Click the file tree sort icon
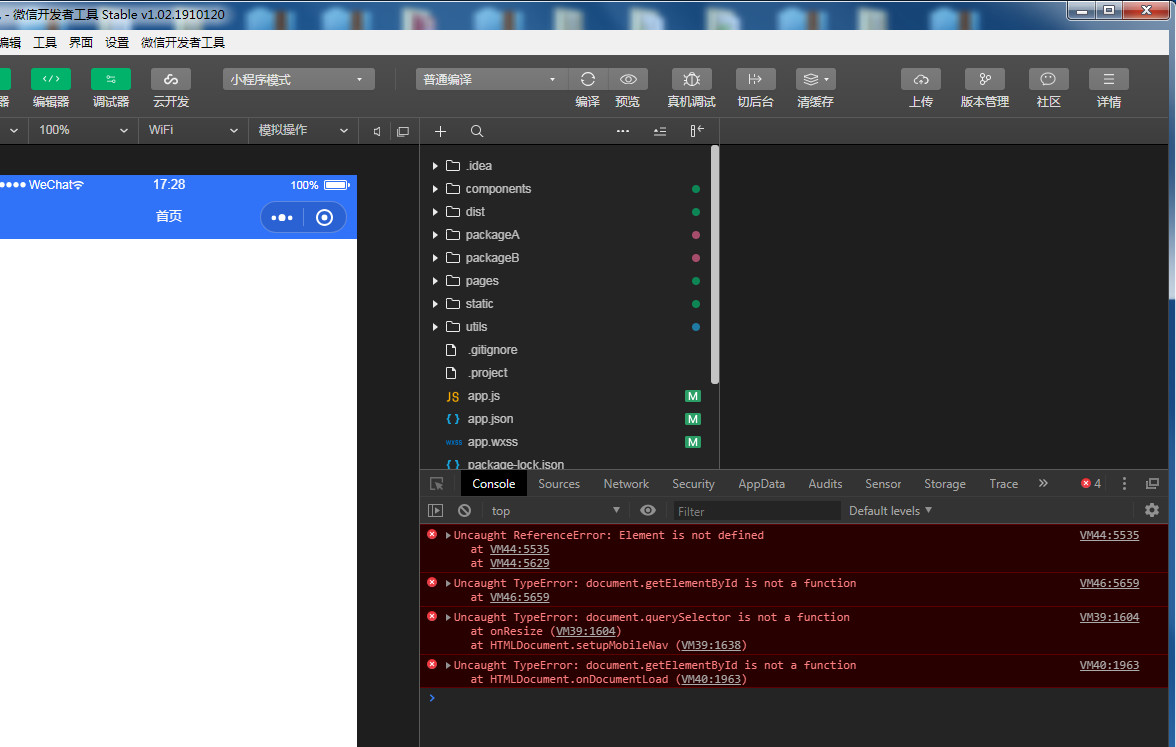The width and height of the screenshot is (1176, 747). (660, 131)
